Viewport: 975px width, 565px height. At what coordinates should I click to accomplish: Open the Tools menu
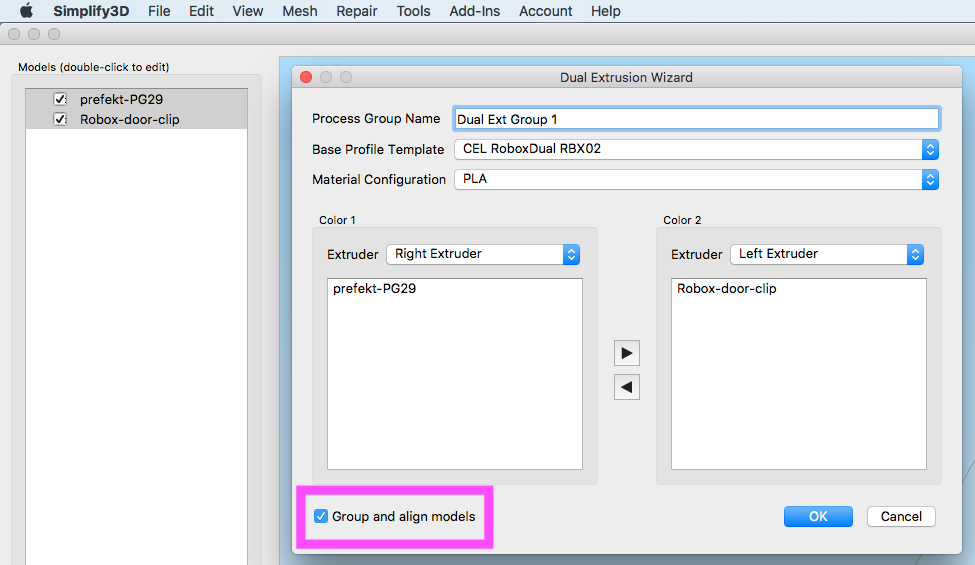click(414, 11)
